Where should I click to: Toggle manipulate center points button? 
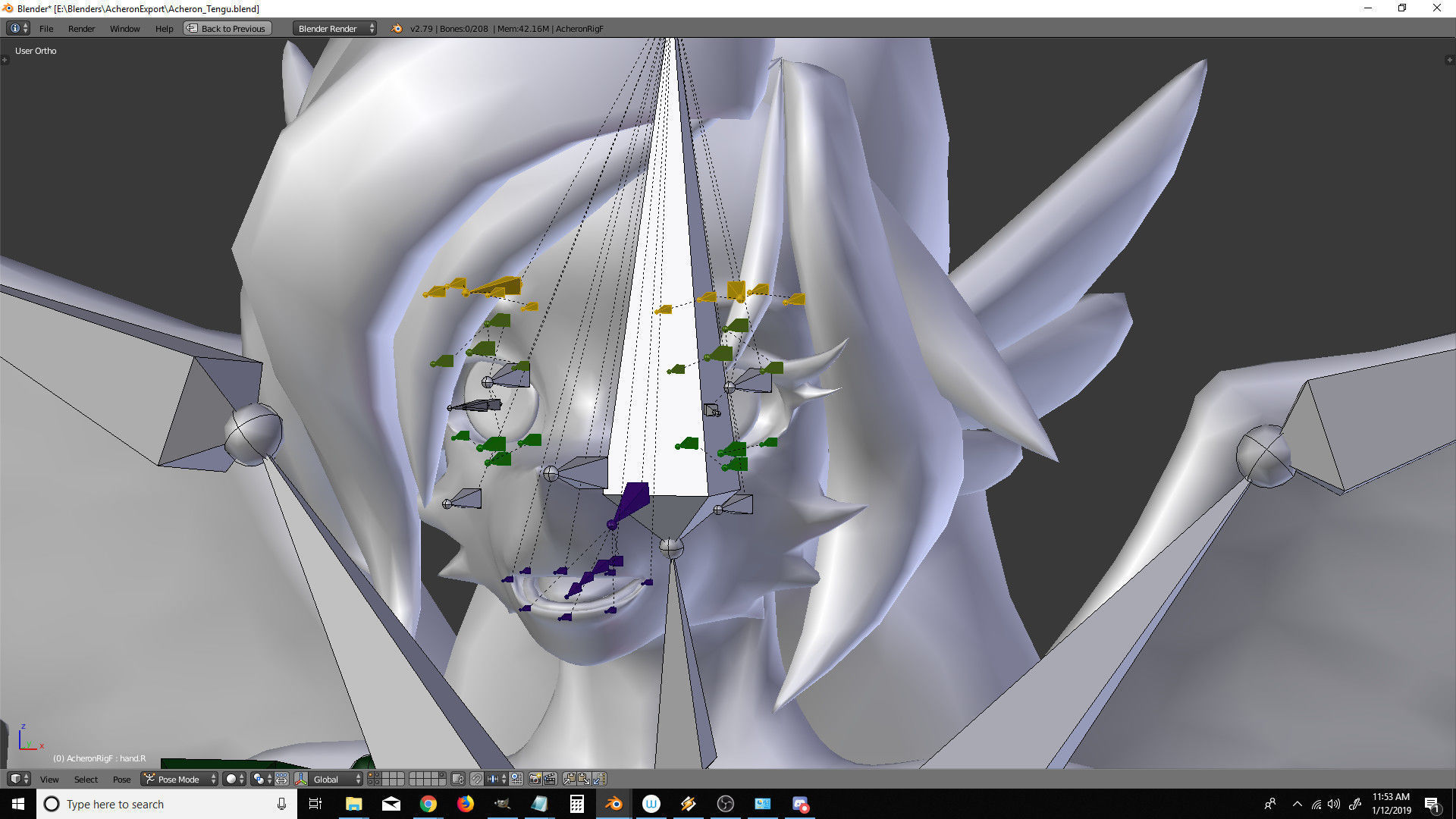point(281,779)
